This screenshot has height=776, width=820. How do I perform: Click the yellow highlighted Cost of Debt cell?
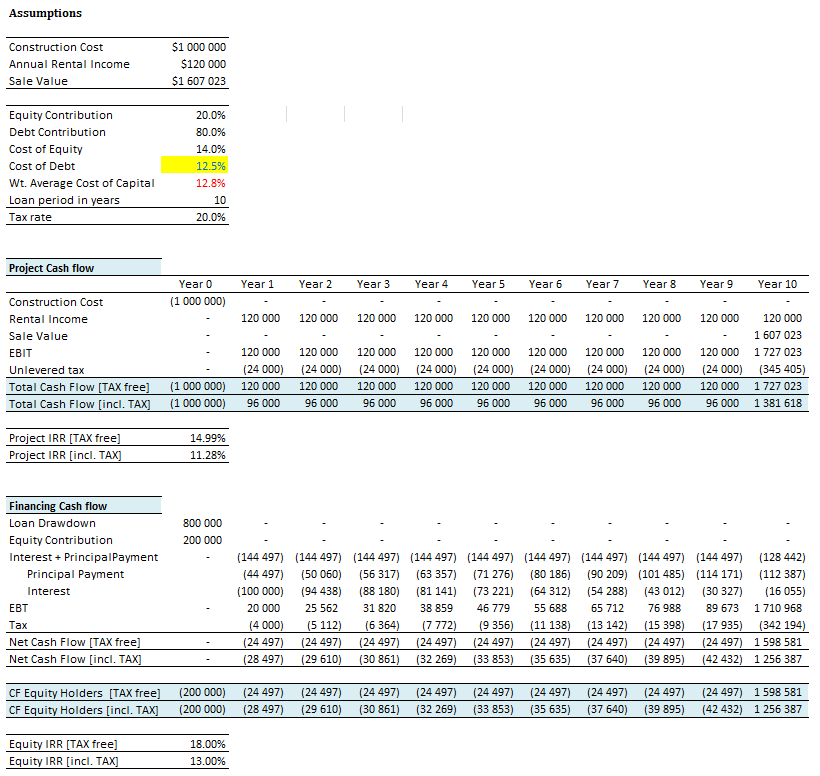(195, 166)
